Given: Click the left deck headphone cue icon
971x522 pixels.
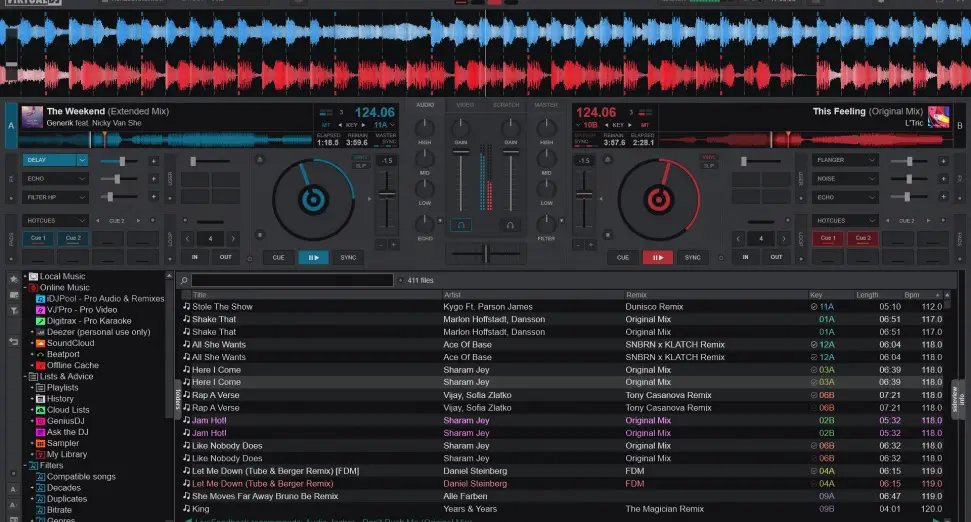Looking at the screenshot, I should pos(461,225).
